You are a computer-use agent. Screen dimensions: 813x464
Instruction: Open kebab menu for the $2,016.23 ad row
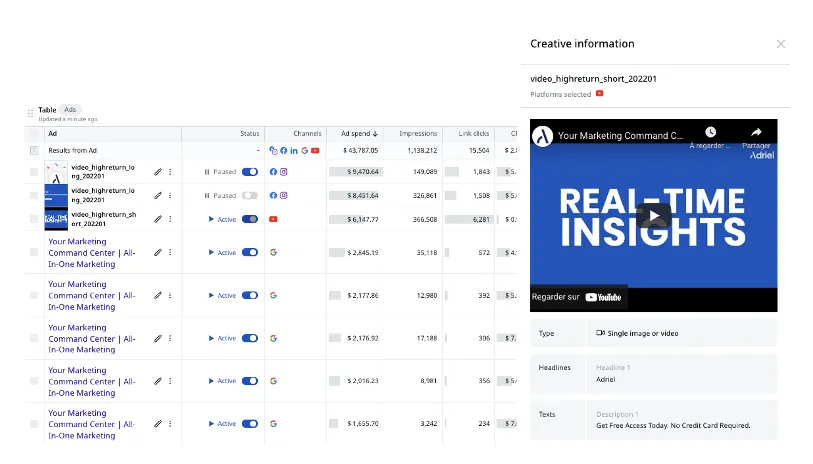(170, 381)
